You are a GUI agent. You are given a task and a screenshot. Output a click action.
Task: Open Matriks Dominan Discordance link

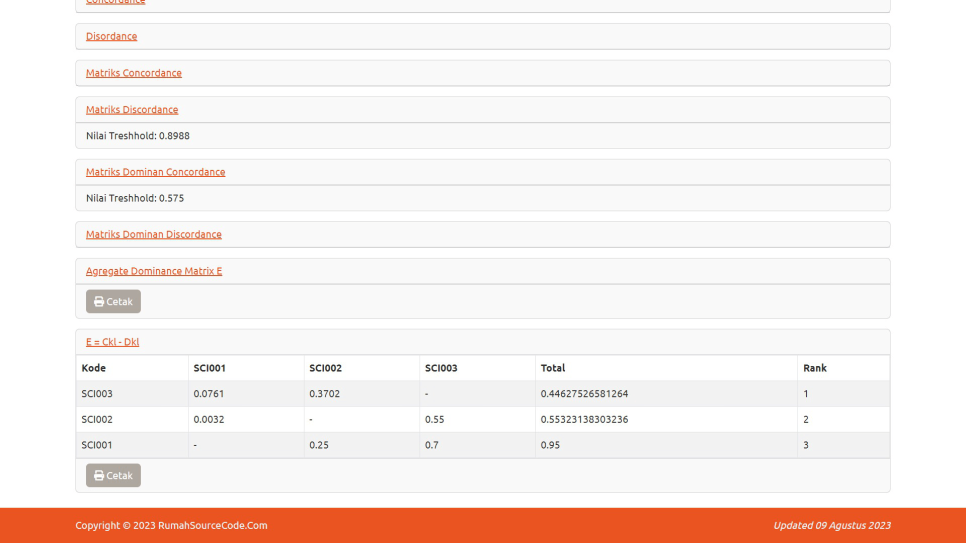(x=153, y=234)
